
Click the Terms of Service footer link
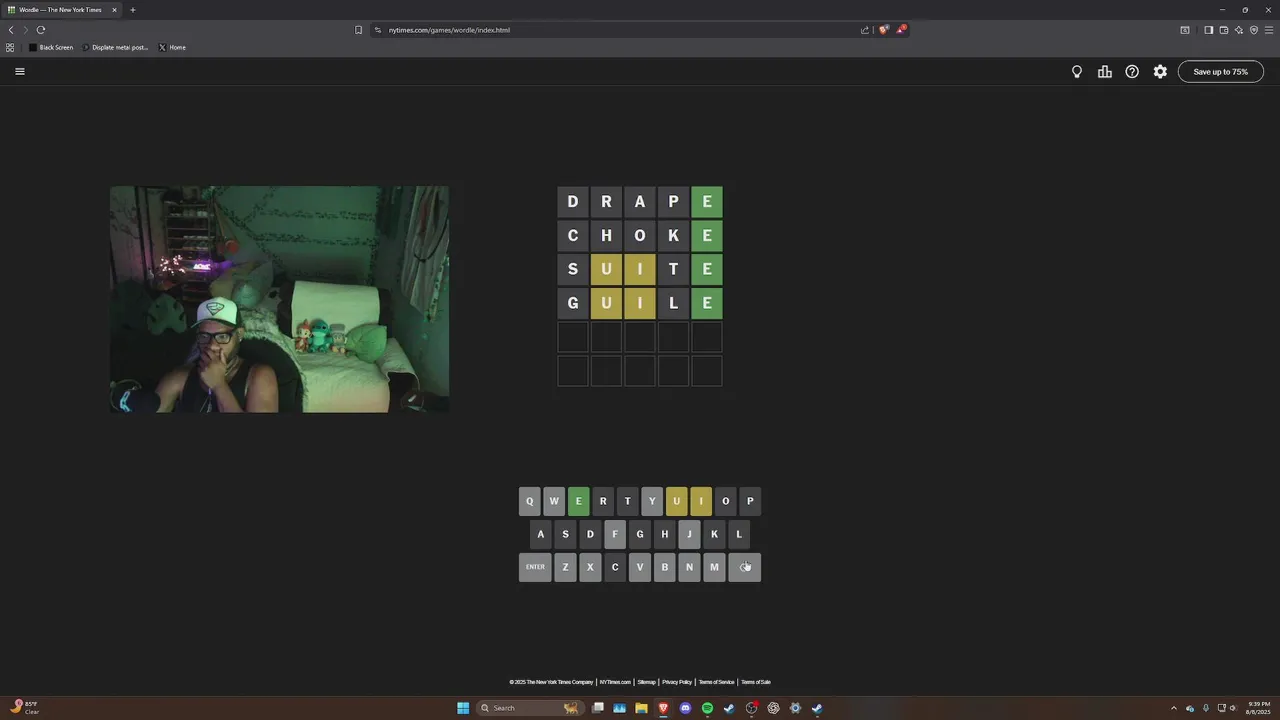716,682
